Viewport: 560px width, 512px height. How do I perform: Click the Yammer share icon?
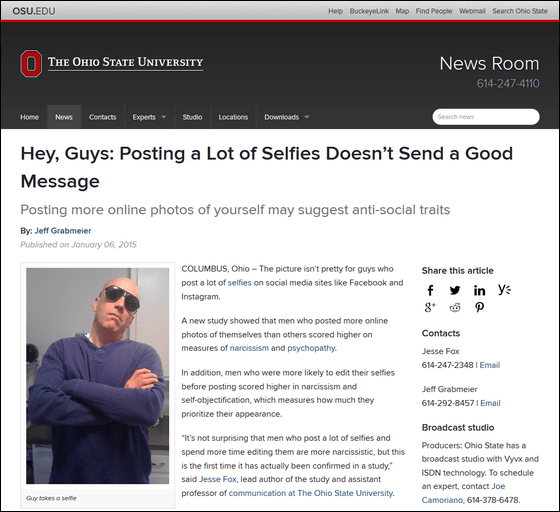tap(504, 289)
